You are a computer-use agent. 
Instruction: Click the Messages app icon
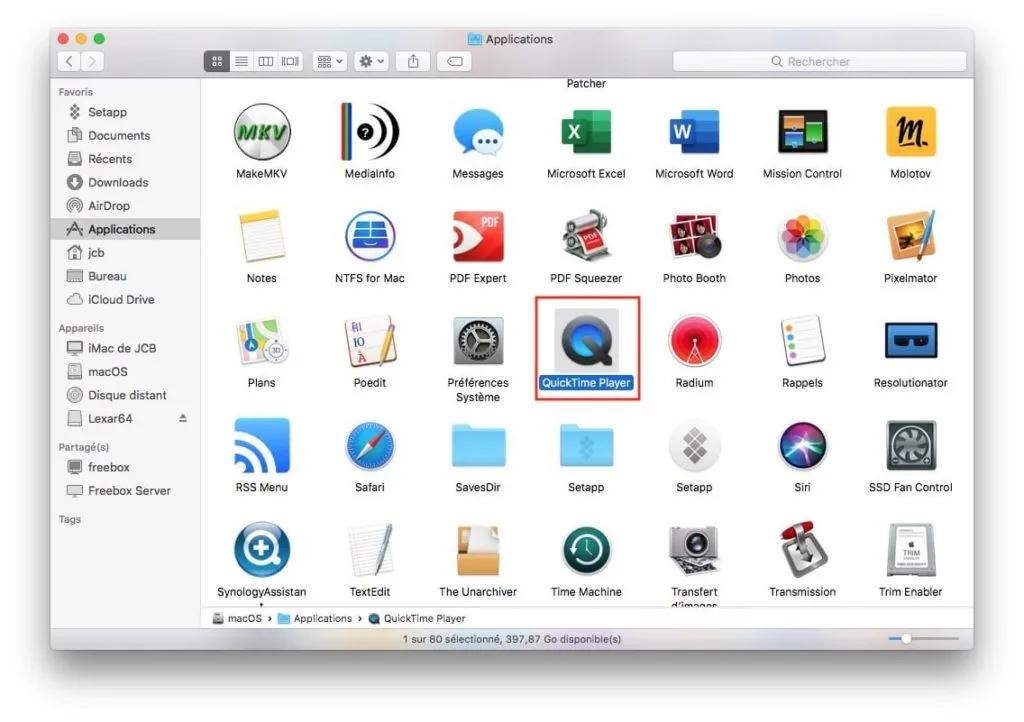(478, 132)
